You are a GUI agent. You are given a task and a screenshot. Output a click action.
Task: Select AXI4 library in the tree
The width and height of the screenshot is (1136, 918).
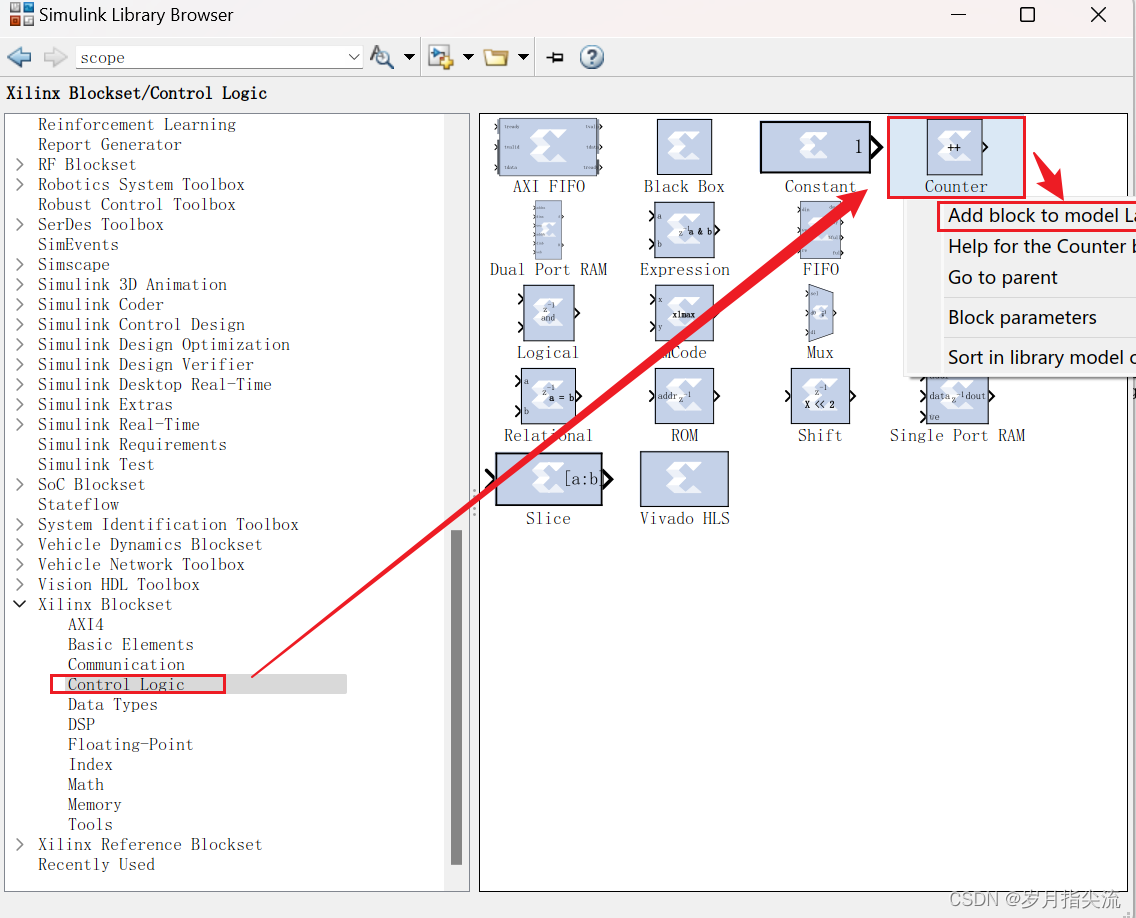[85, 624]
